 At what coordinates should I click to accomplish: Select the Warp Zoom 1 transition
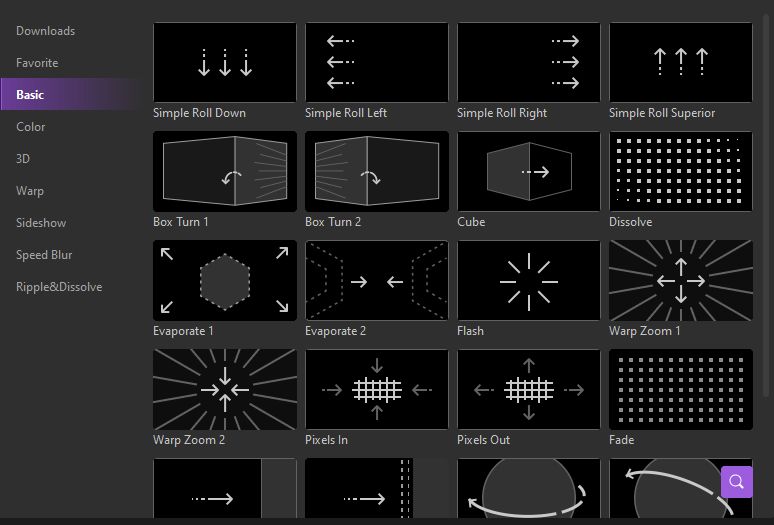(x=681, y=281)
